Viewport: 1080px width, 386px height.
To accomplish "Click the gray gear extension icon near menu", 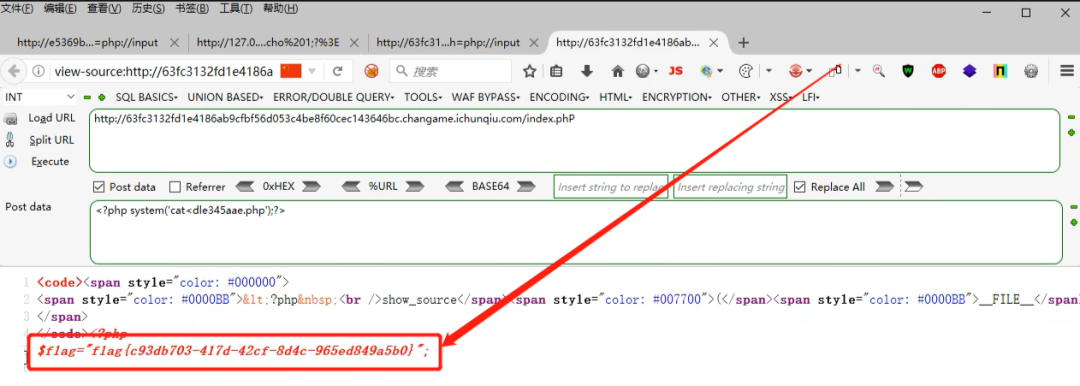I will pyautogui.click(x=1031, y=70).
